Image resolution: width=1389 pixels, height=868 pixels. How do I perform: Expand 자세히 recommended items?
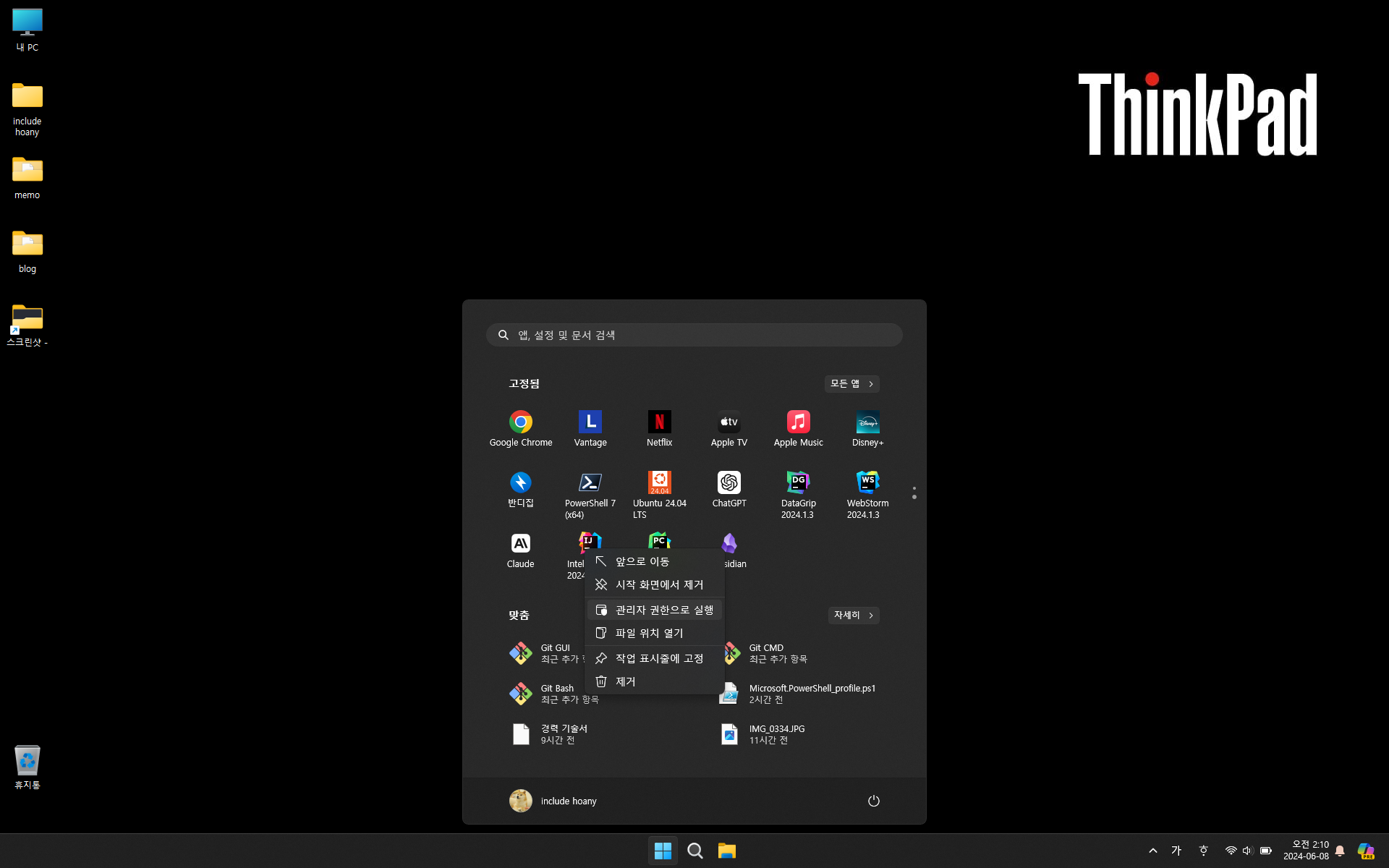click(x=853, y=615)
